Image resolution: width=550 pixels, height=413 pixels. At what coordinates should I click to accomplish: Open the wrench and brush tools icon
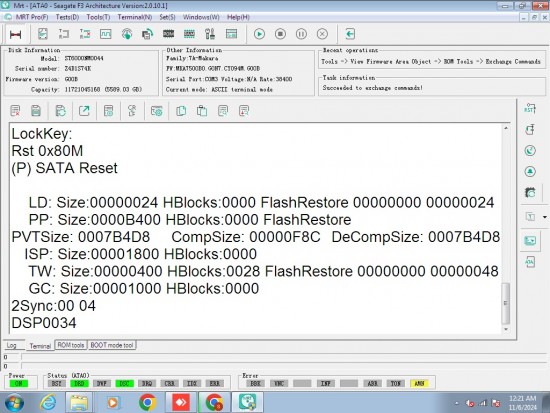coord(210,34)
